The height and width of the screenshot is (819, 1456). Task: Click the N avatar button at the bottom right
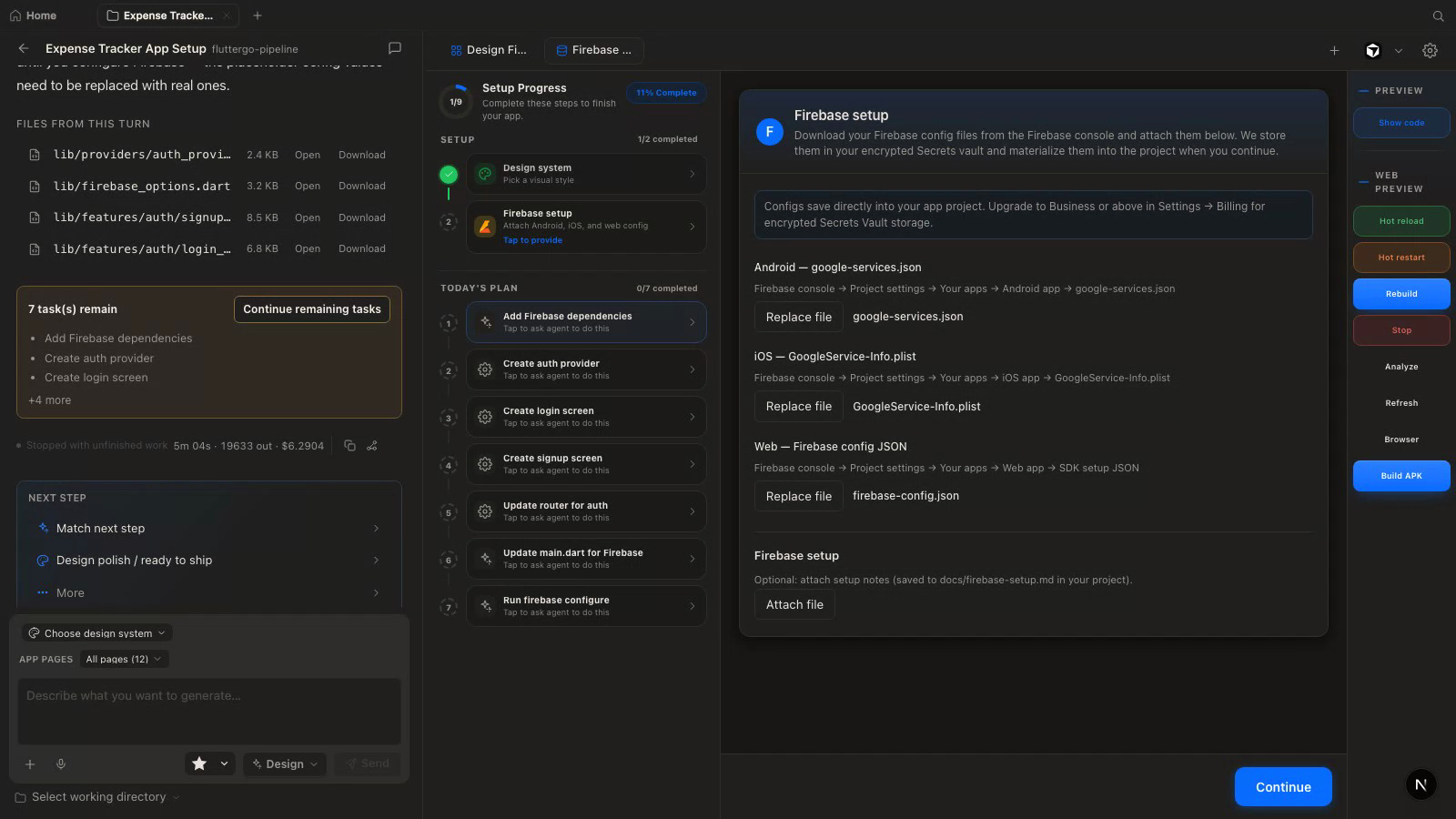[x=1421, y=784]
